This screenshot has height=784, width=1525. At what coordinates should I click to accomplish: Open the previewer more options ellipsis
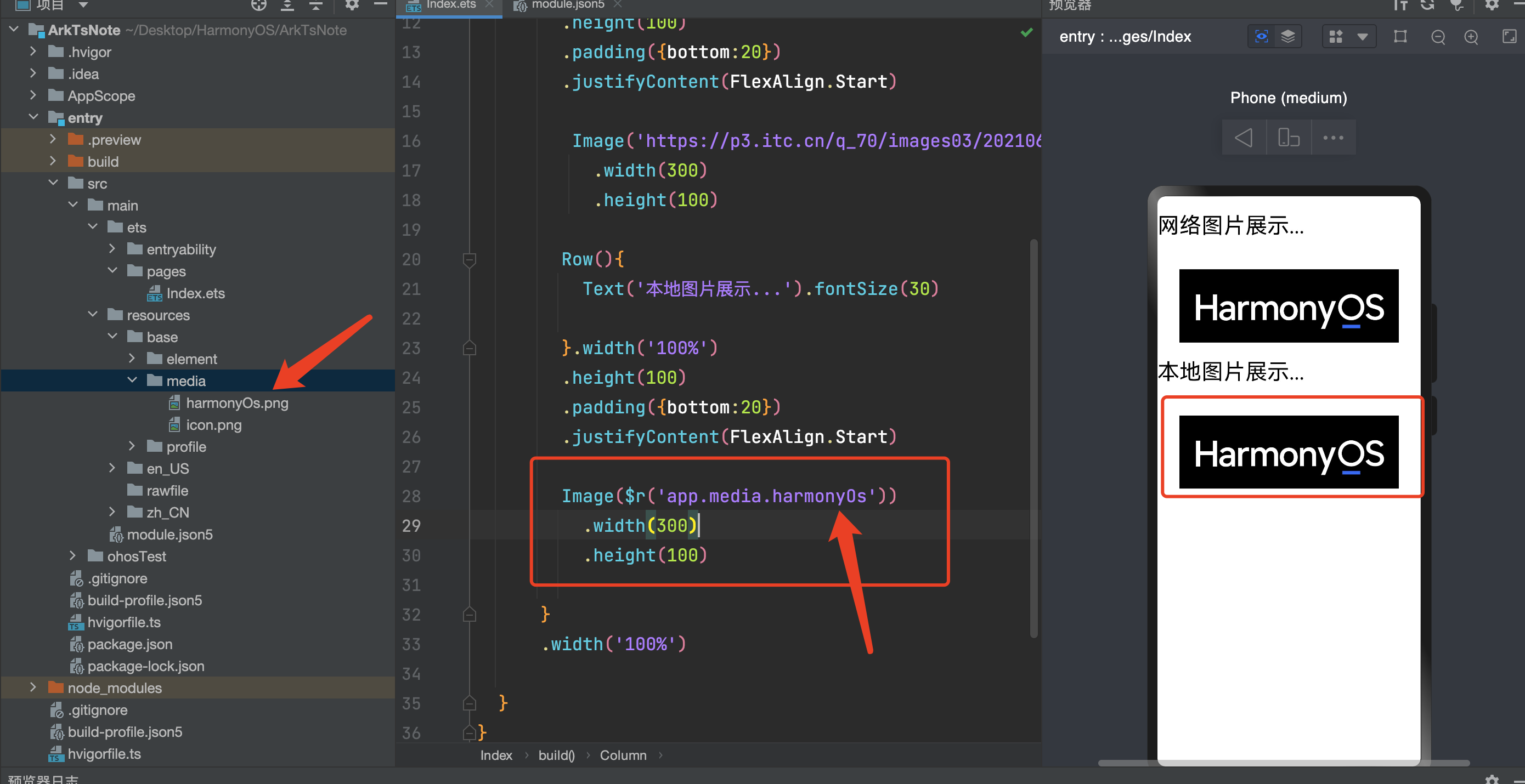(x=1332, y=138)
